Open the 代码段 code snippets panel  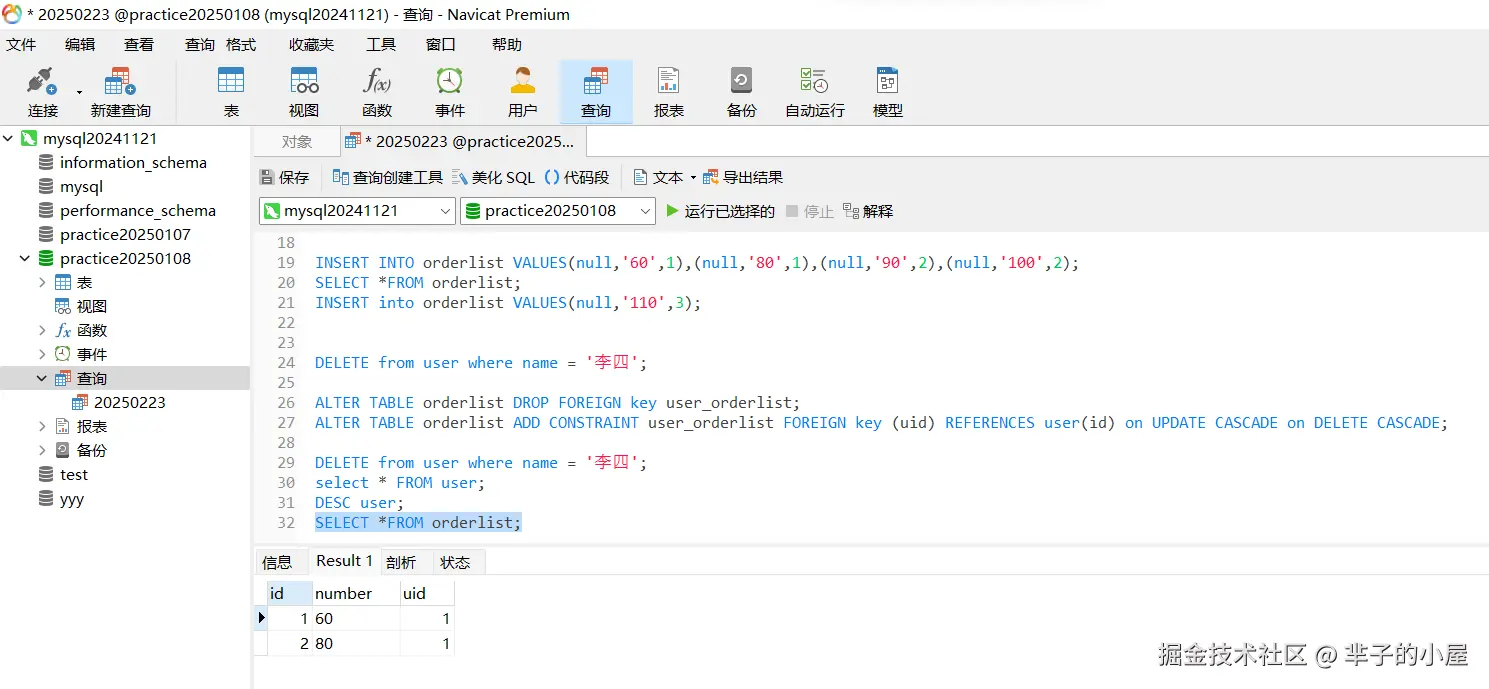577,177
